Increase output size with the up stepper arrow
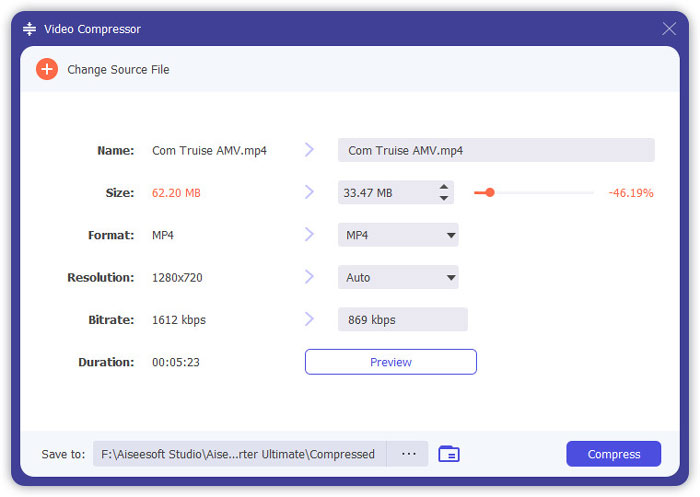Screen dimensions: 700x497 click(x=444, y=187)
